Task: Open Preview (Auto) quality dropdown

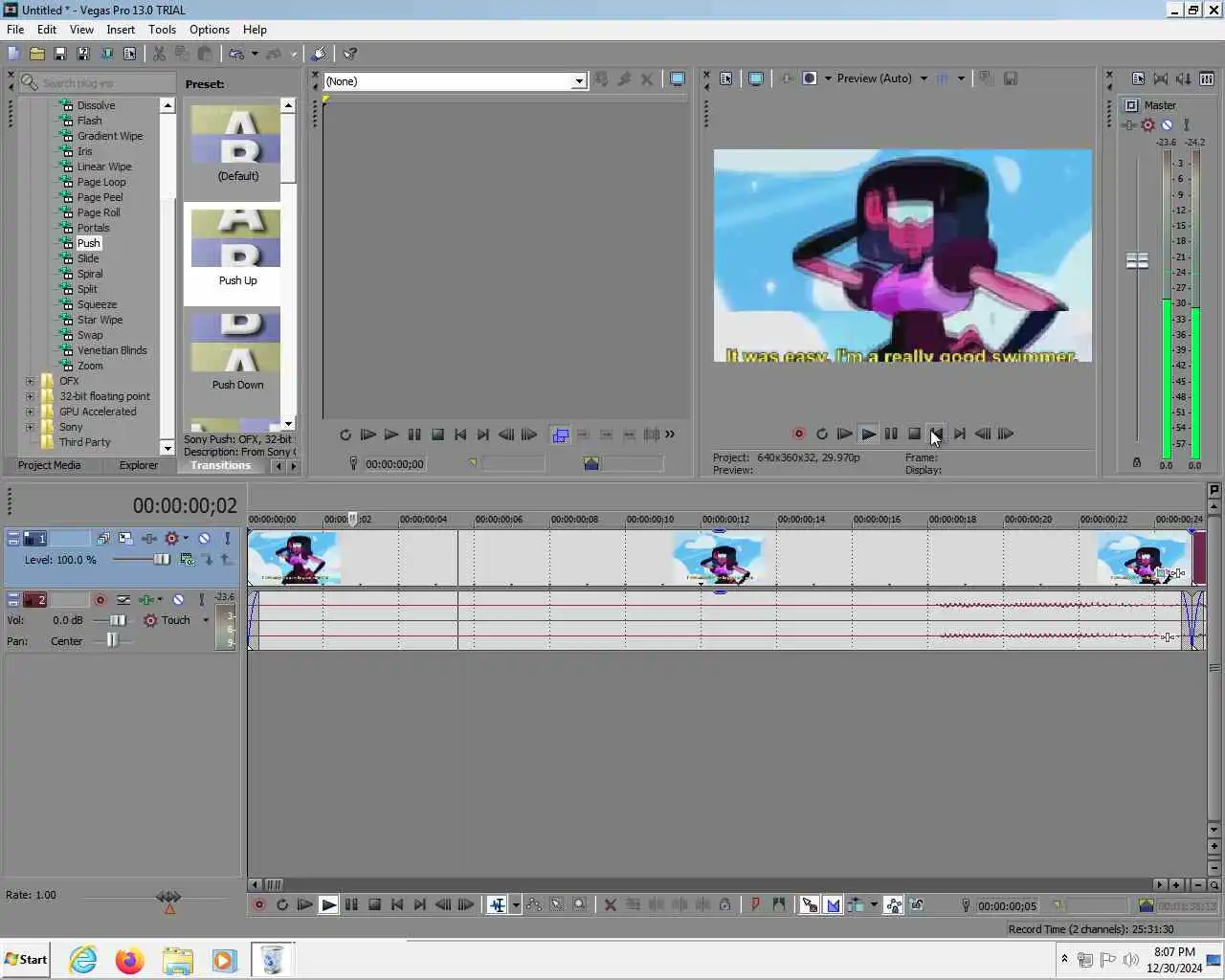Action: coord(924,78)
